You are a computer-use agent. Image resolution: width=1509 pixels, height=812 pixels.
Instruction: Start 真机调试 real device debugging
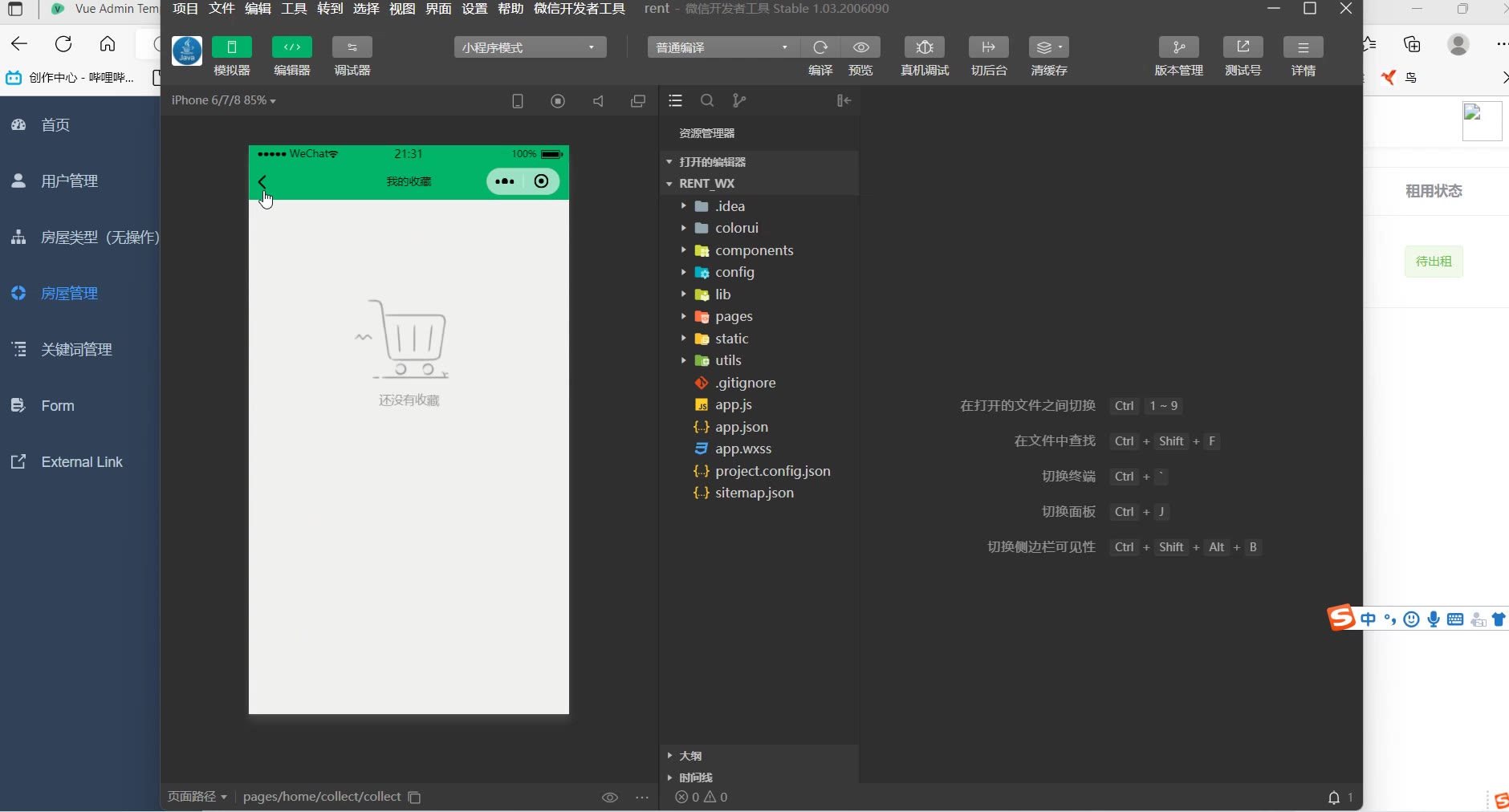click(925, 47)
